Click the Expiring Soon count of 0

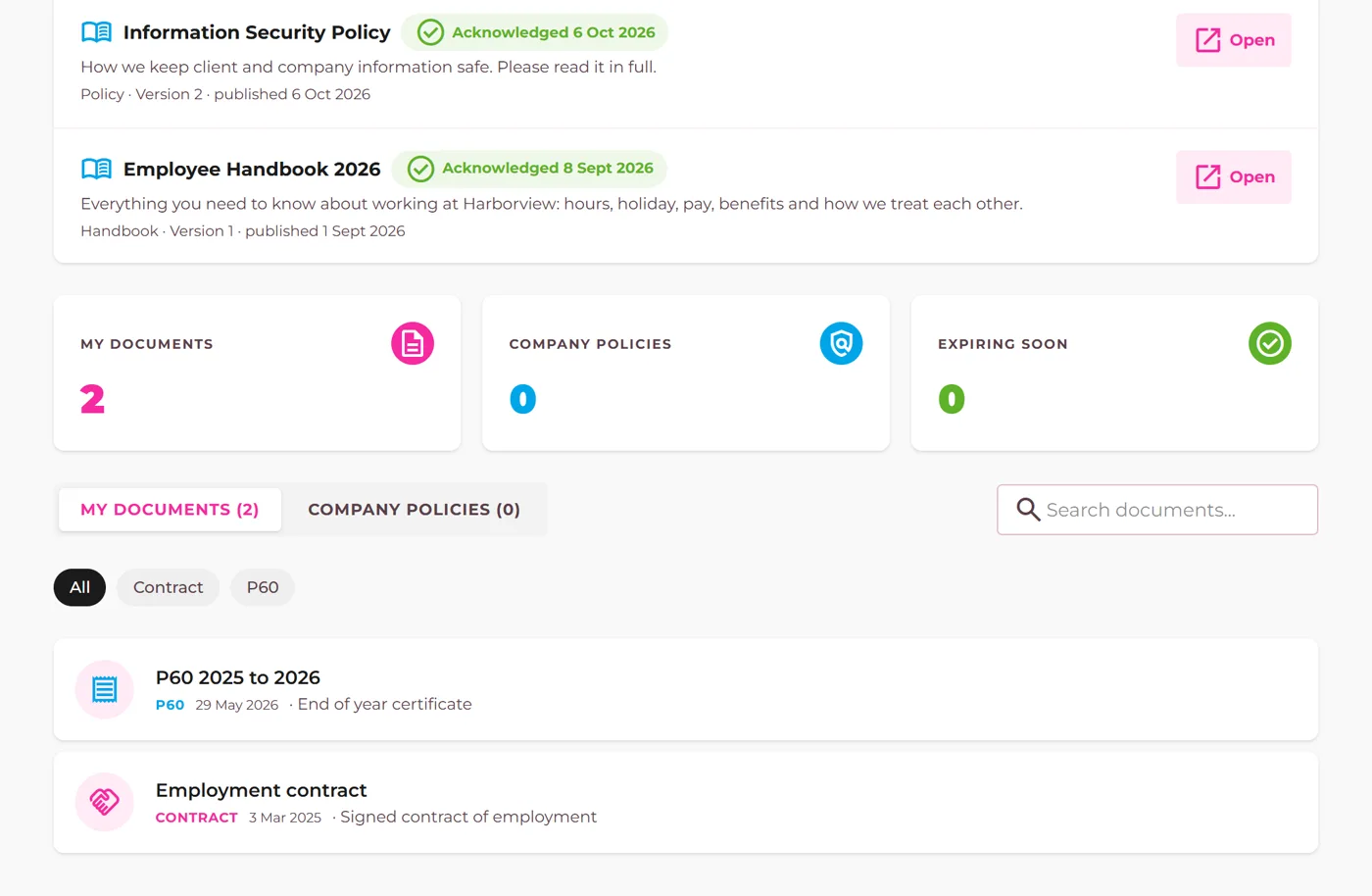[952, 399]
